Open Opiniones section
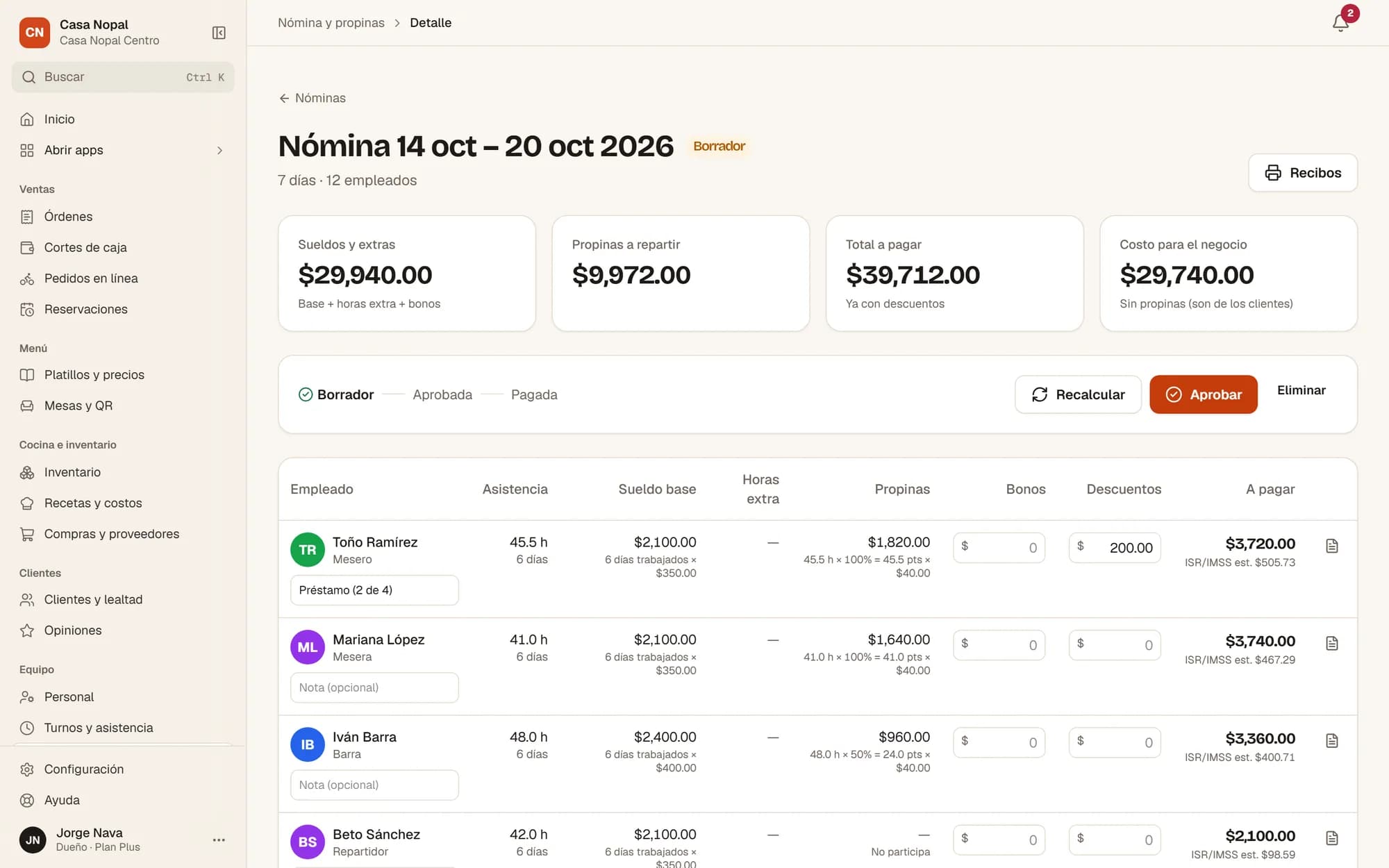Viewport: 1389px width, 868px height. pyautogui.click(x=123, y=631)
